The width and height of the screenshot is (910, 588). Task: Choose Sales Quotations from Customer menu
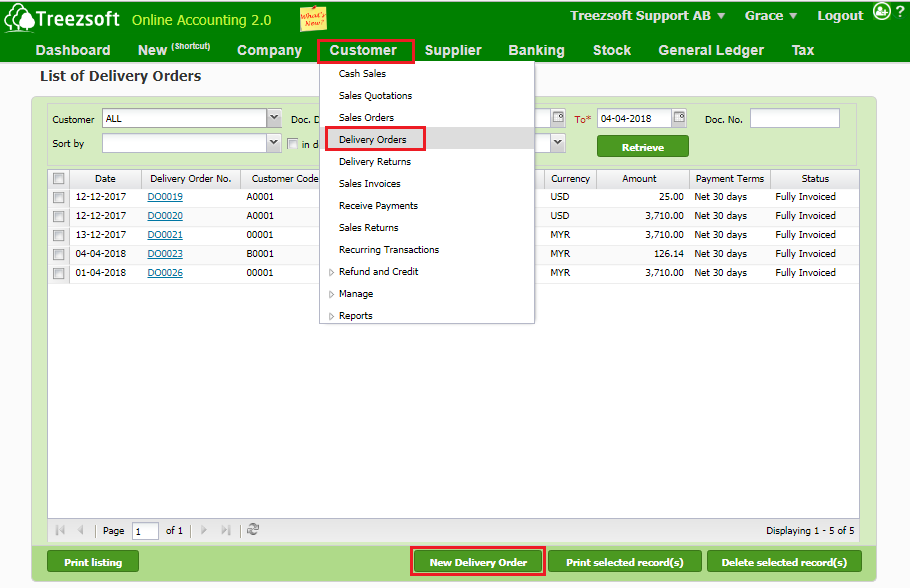click(375, 96)
